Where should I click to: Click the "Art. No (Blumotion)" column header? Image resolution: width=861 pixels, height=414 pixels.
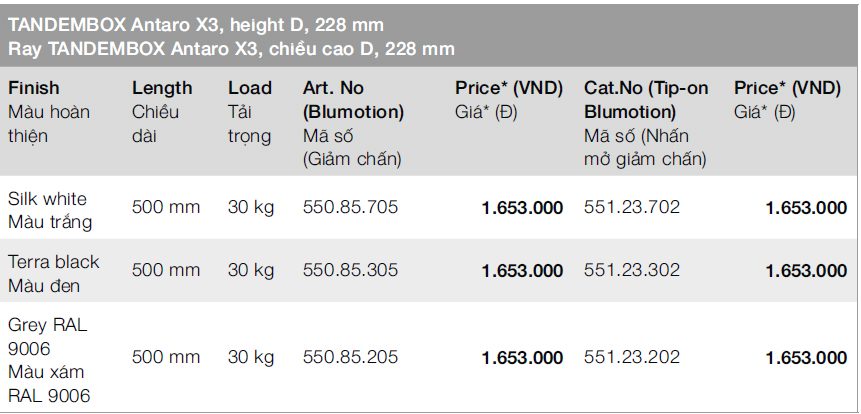[353, 100]
